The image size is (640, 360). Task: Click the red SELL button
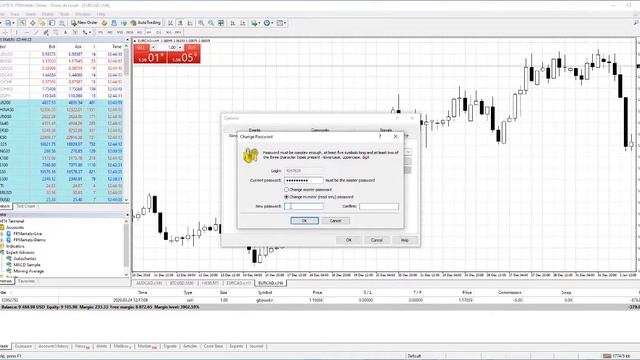click(x=150, y=57)
